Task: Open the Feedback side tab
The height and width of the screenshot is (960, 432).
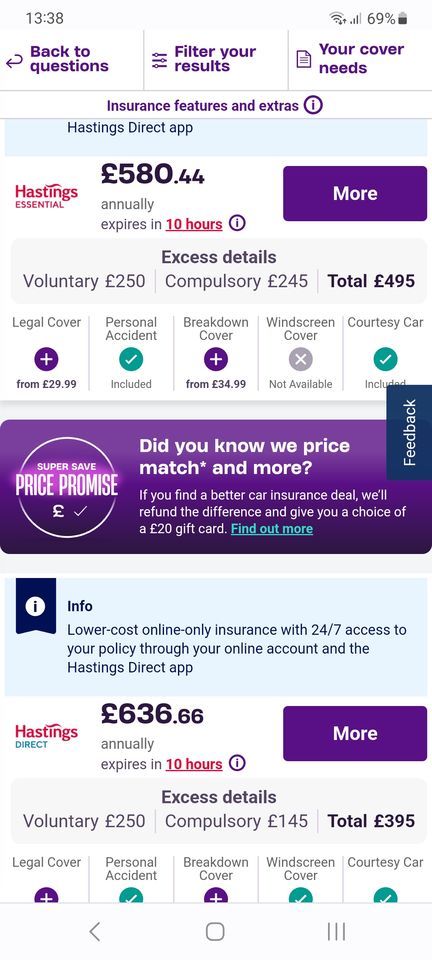Action: coord(409,432)
